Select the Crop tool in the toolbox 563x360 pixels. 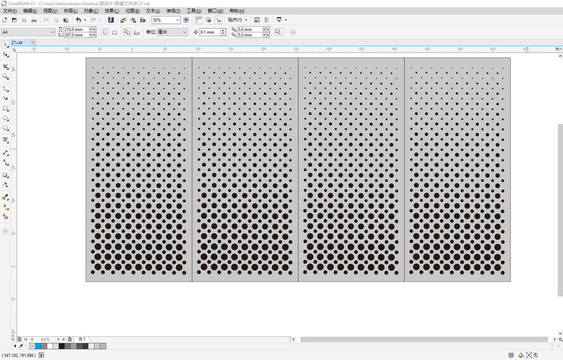[5, 67]
